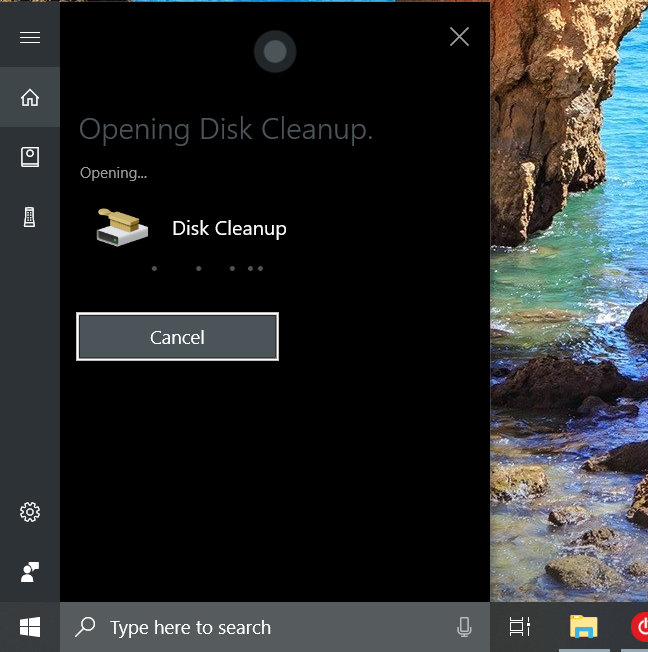This screenshot has height=652, width=648.
Task: Focus the "Type here to search" box
Action: coord(275,627)
